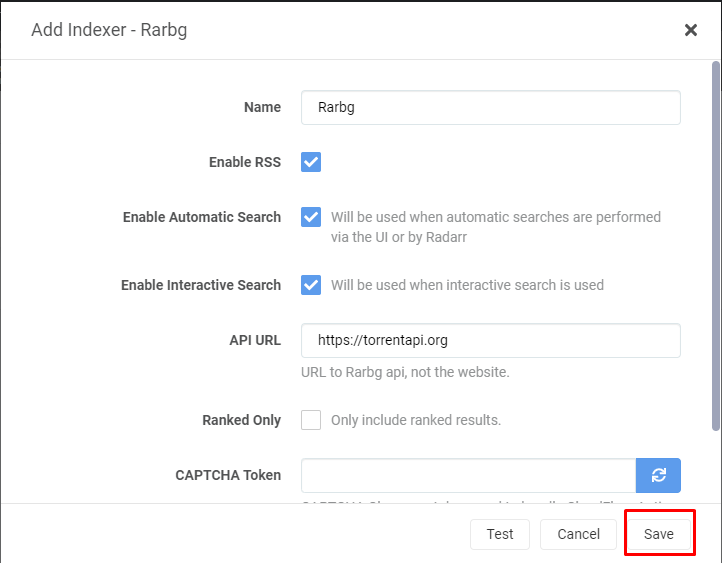Click the 'Ranked Only' label

click(x=241, y=420)
